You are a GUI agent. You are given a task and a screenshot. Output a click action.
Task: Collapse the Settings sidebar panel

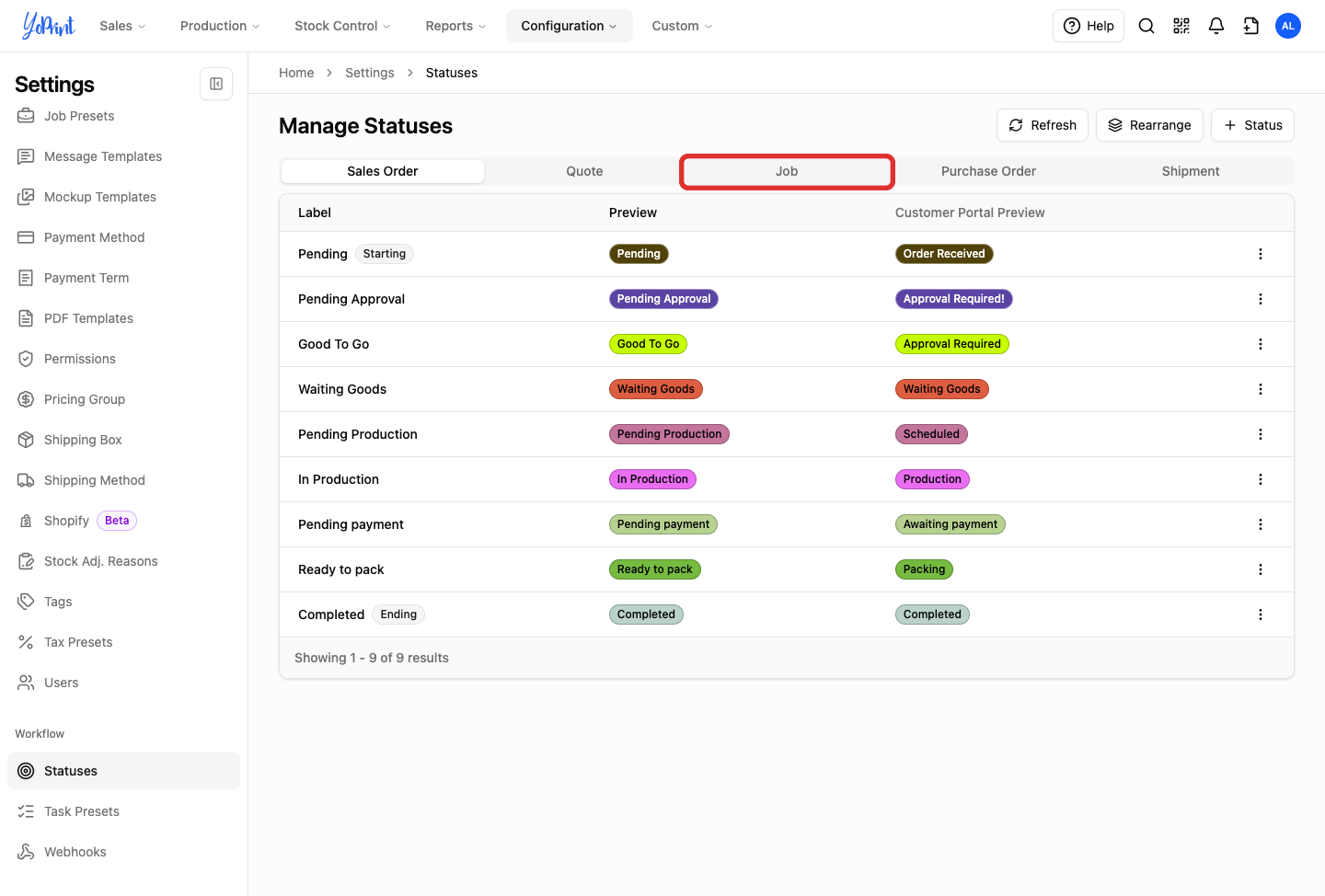pos(216,84)
